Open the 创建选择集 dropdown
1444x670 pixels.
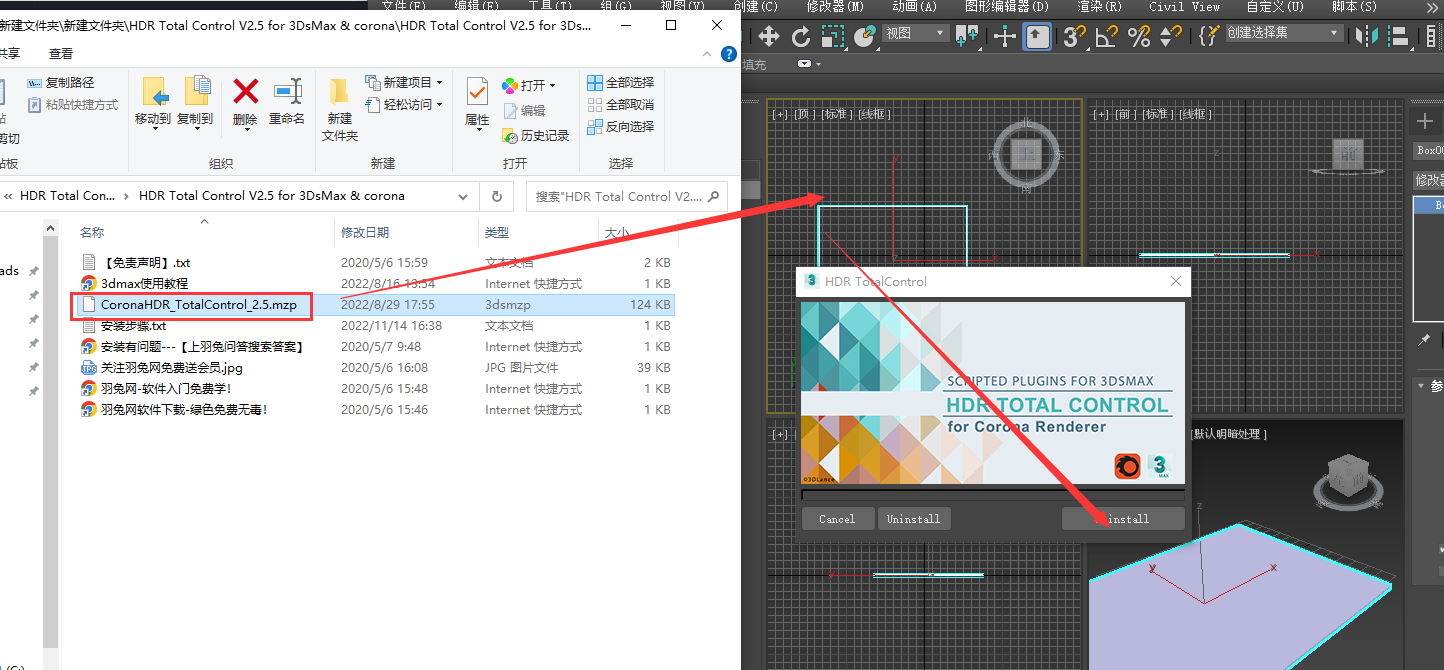[1283, 33]
